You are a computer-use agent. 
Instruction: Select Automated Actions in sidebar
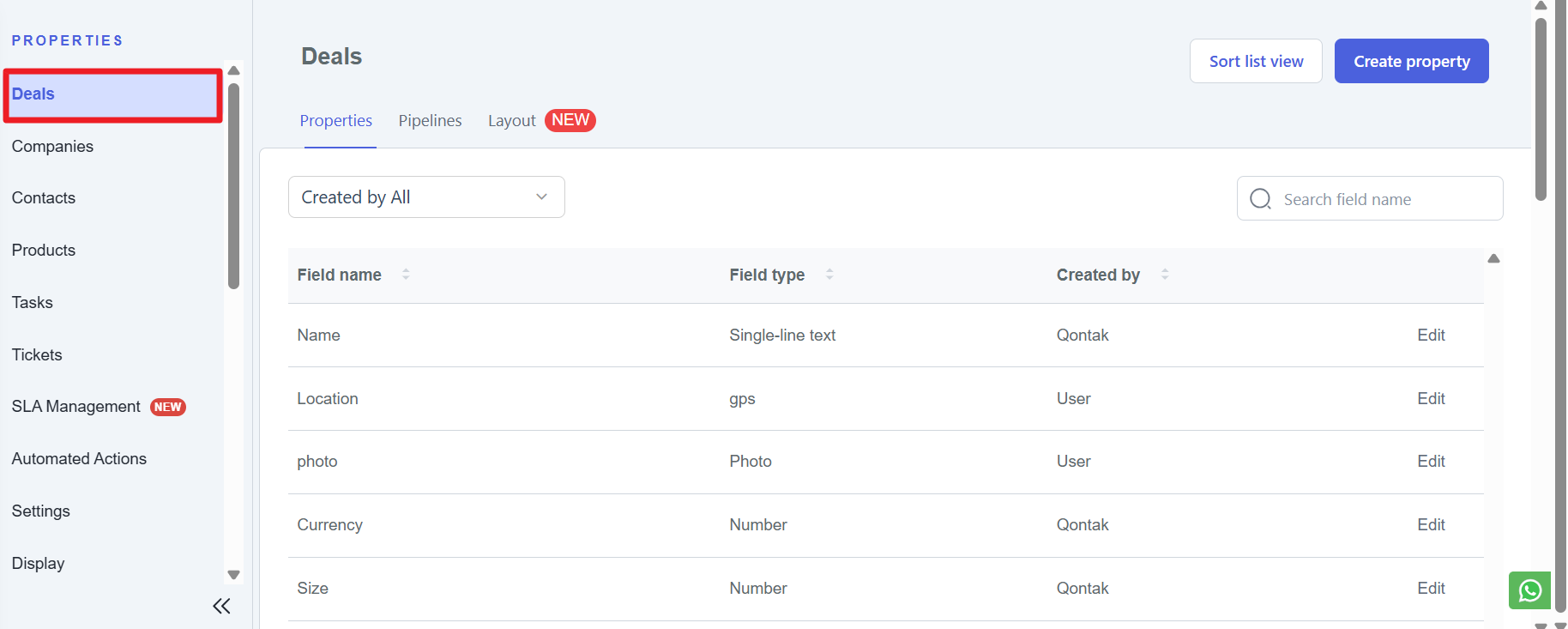(79, 459)
